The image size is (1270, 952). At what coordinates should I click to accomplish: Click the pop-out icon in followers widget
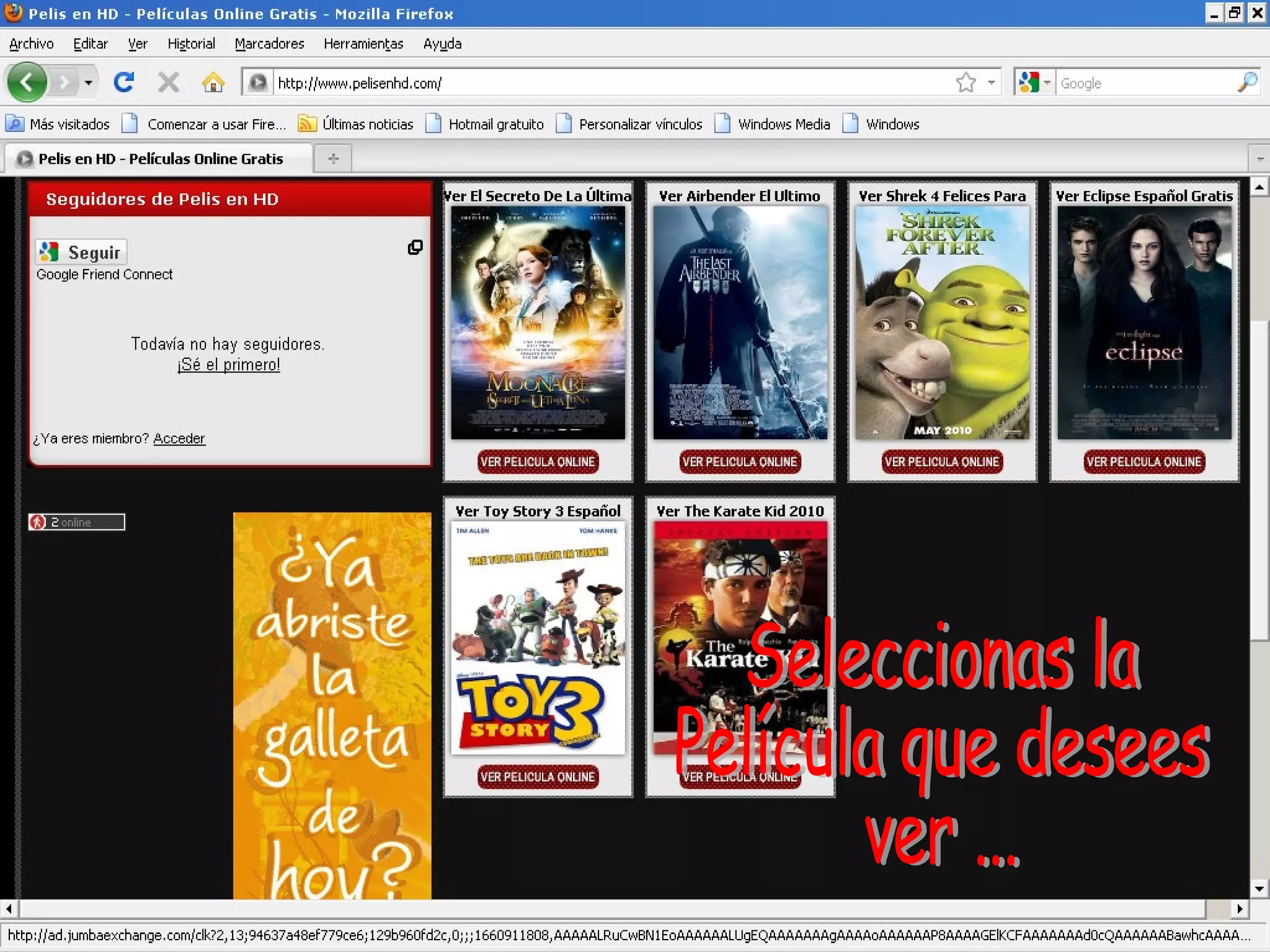[x=415, y=247]
